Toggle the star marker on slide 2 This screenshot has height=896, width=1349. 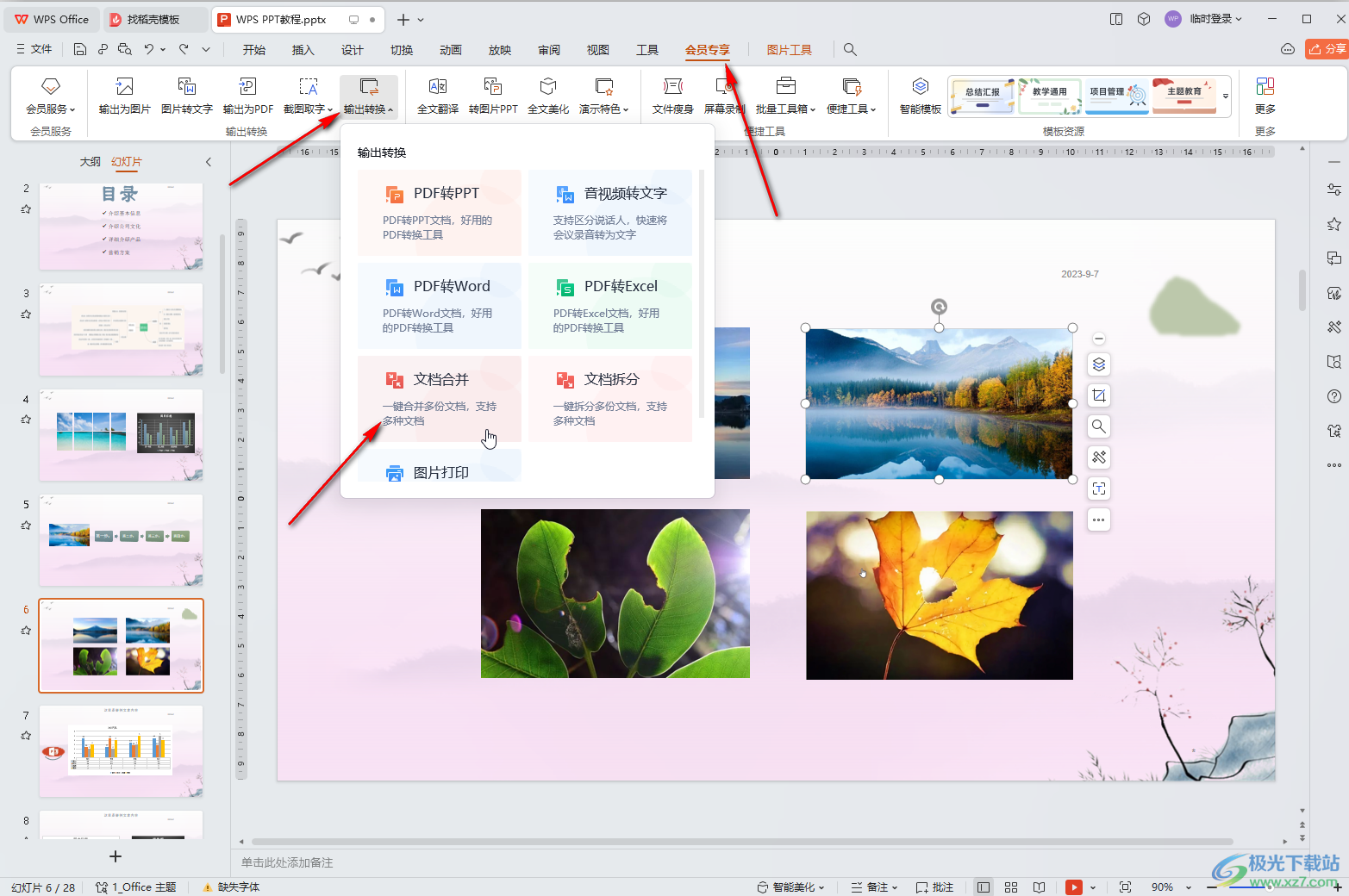[26, 209]
